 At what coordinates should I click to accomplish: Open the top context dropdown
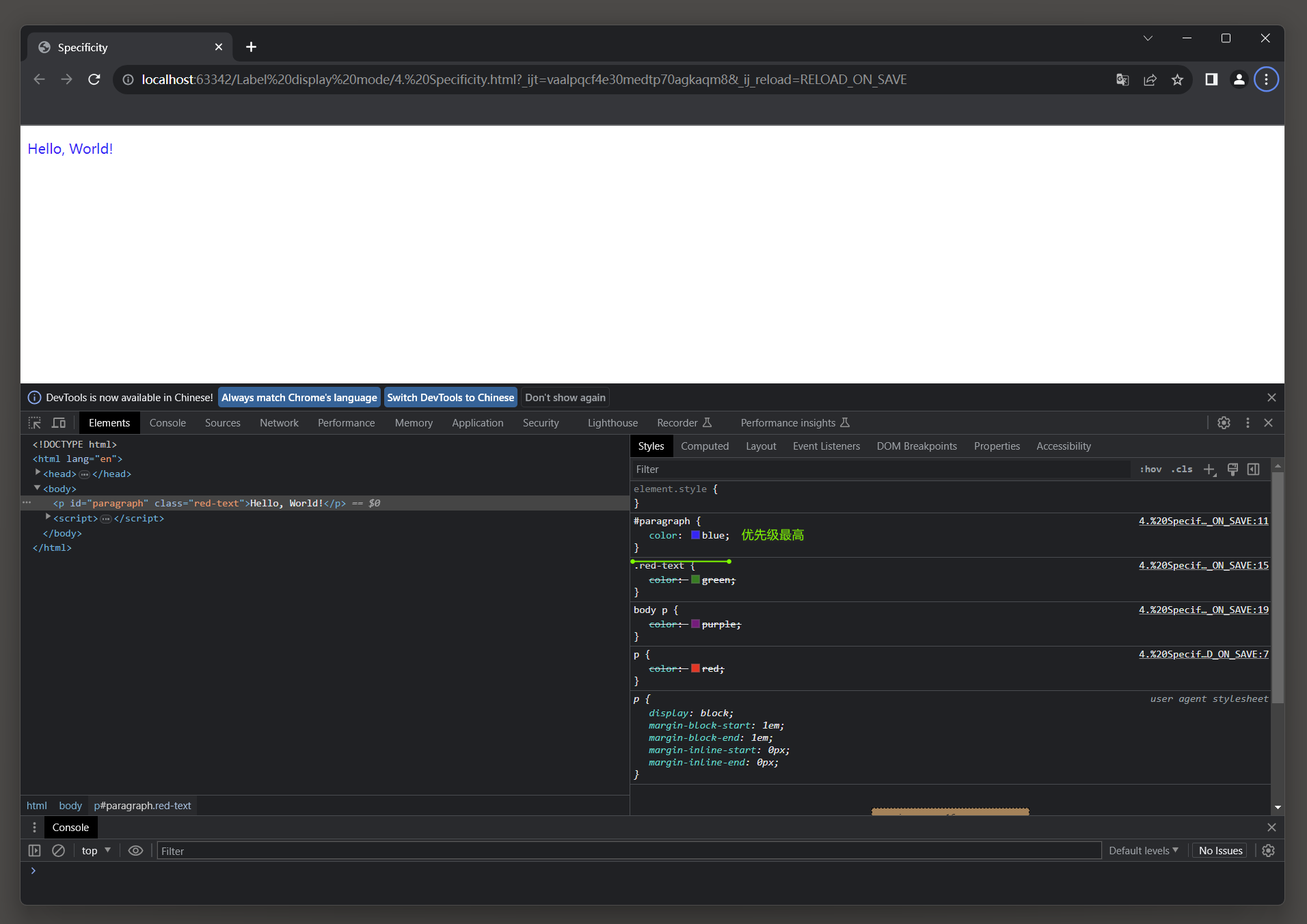(96, 851)
